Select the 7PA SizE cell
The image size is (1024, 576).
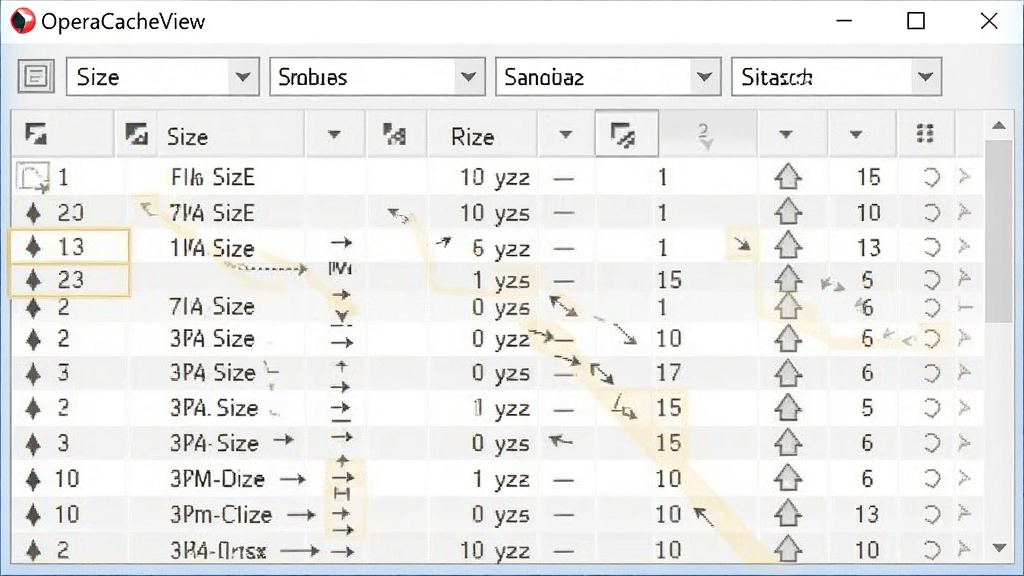click(212, 213)
